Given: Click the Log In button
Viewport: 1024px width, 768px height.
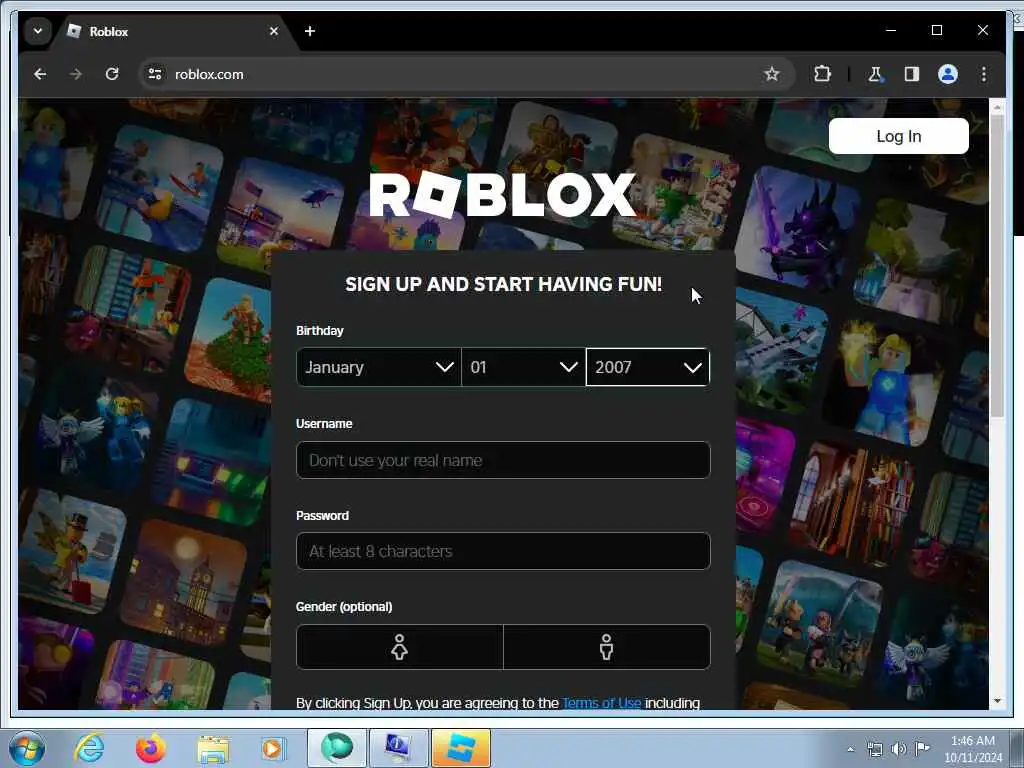Looking at the screenshot, I should click(899, 136).
